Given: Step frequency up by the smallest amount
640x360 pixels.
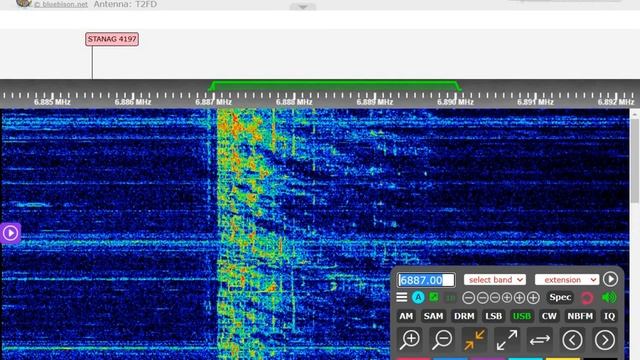Looking at the screenshot, I should coord(507,298).
